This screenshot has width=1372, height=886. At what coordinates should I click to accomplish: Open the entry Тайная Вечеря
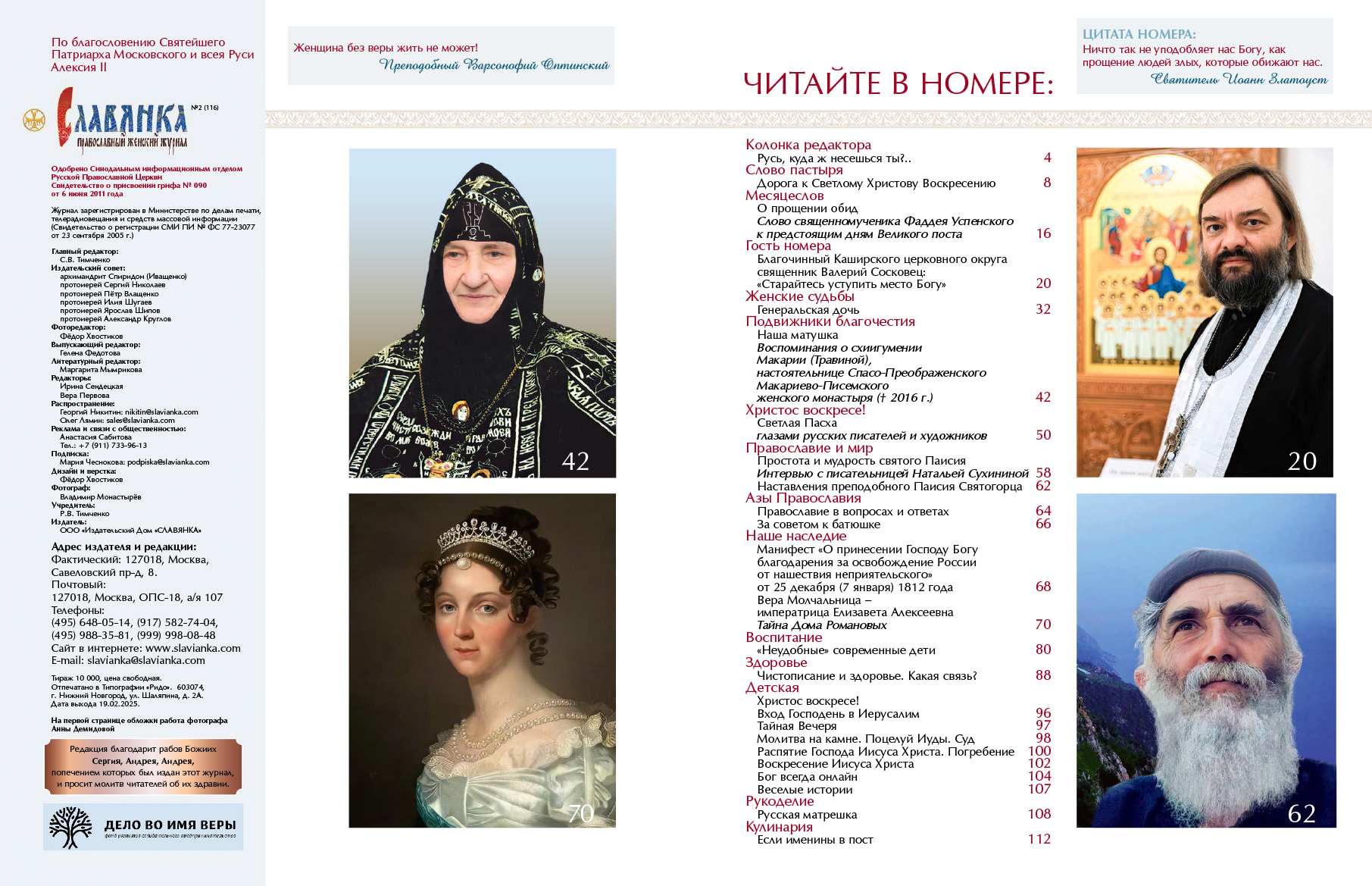click(x=797, y=726)
